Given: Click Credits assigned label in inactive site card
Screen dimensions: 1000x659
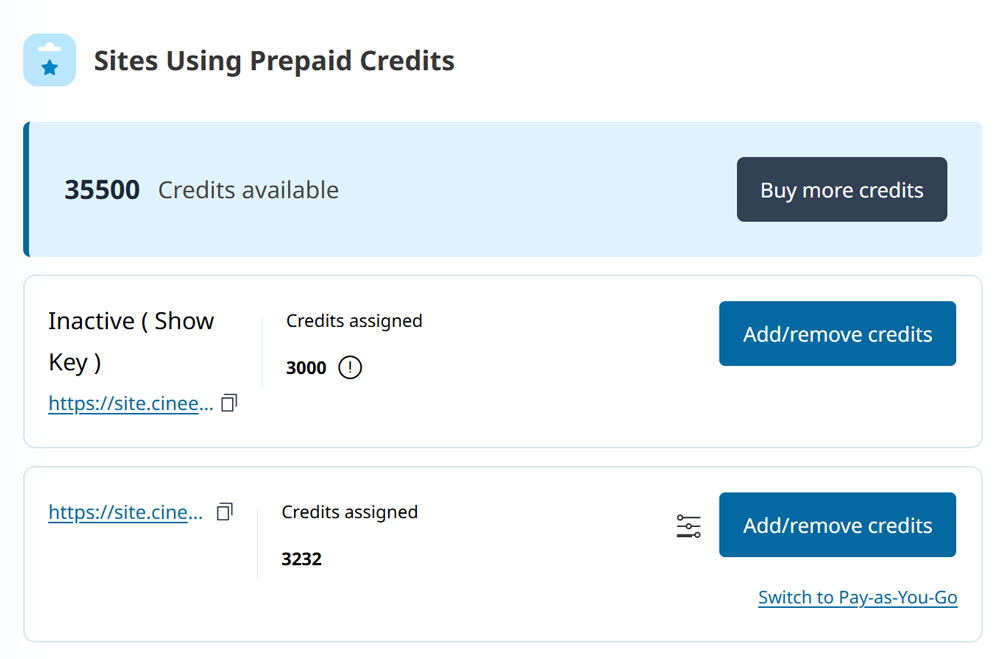Looking at the screenshot, I should 354,321.
